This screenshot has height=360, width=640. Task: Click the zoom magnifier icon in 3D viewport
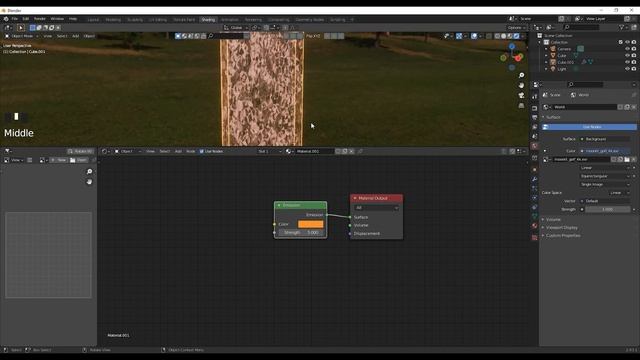click(x=521, y=76)
